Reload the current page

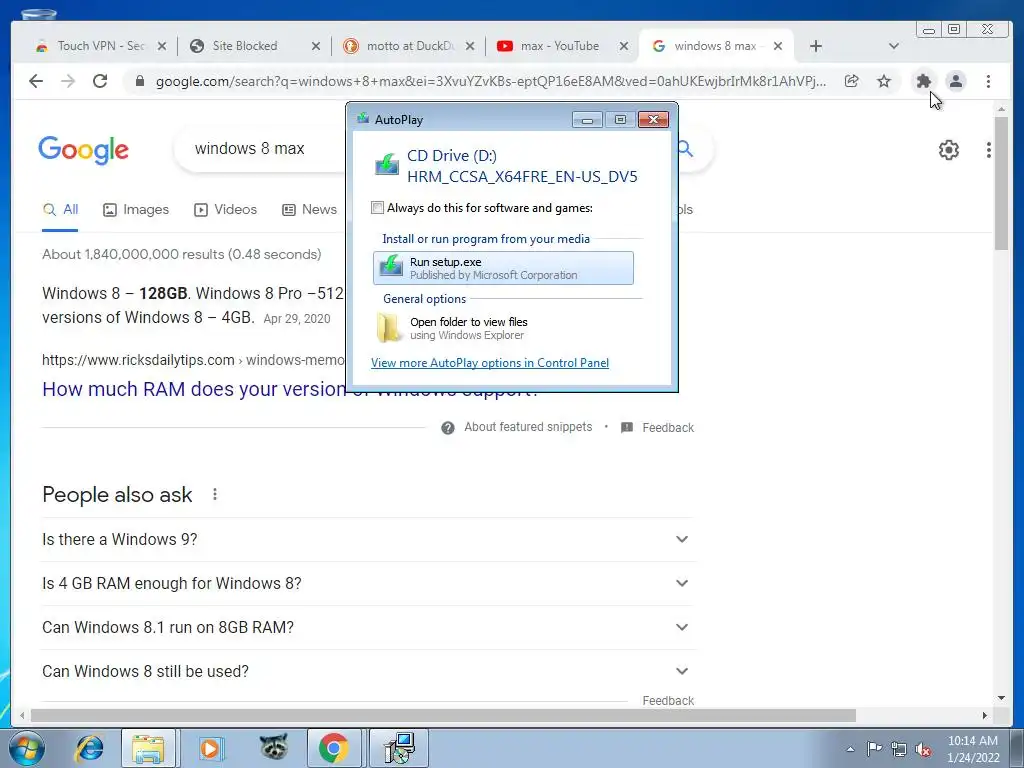click(100, 81)
